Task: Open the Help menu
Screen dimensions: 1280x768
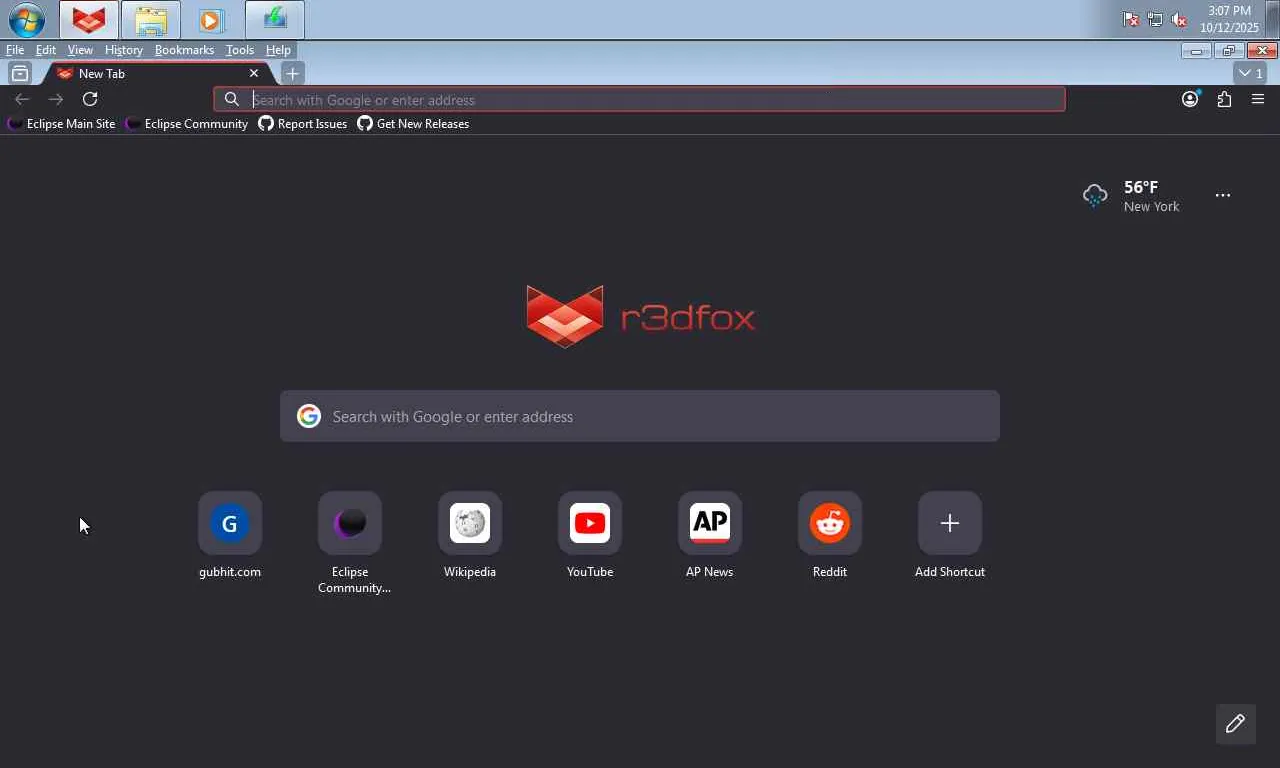Action: coord(278,50)
